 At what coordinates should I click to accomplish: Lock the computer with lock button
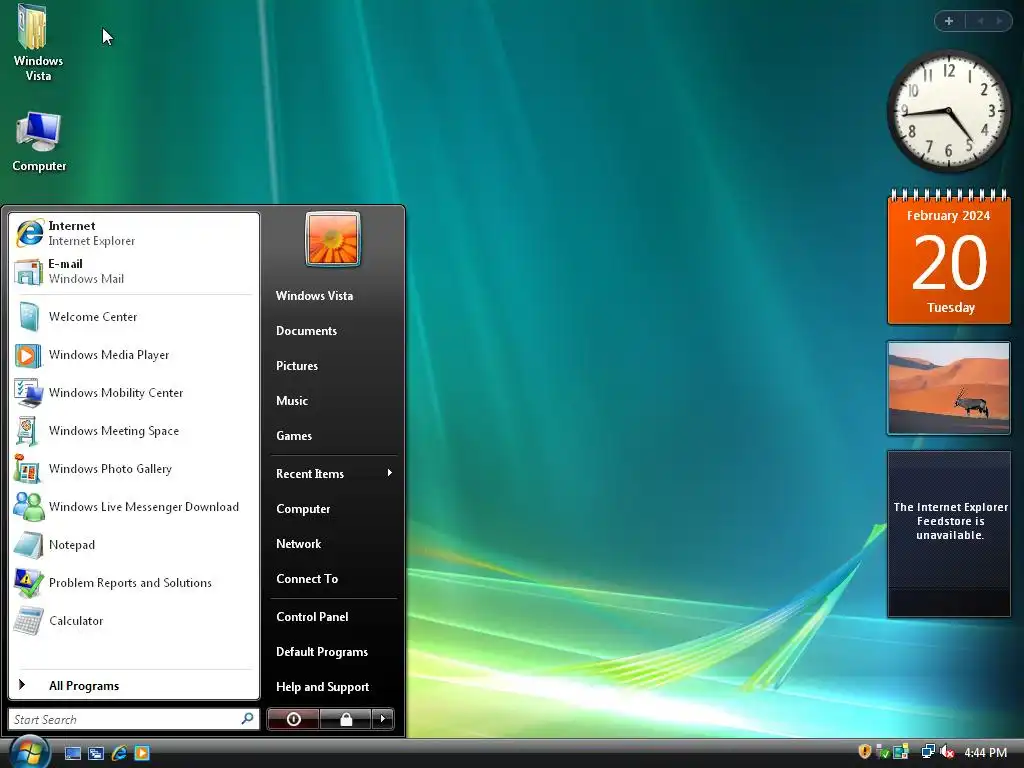point(346,719)
